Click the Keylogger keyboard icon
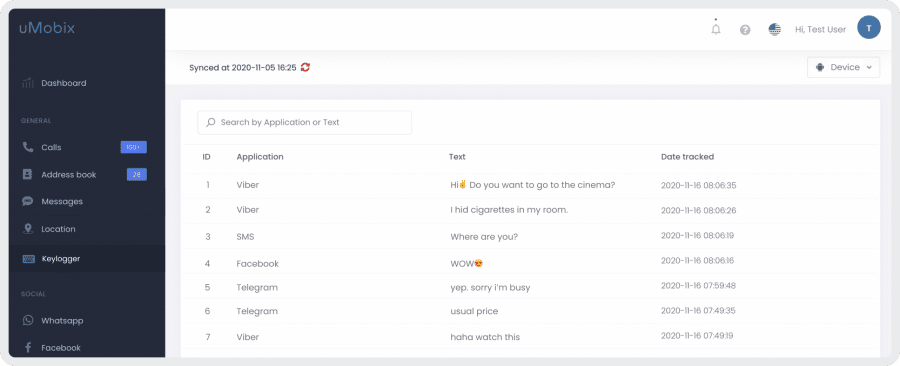900x366 pixels. click(28, 259)
